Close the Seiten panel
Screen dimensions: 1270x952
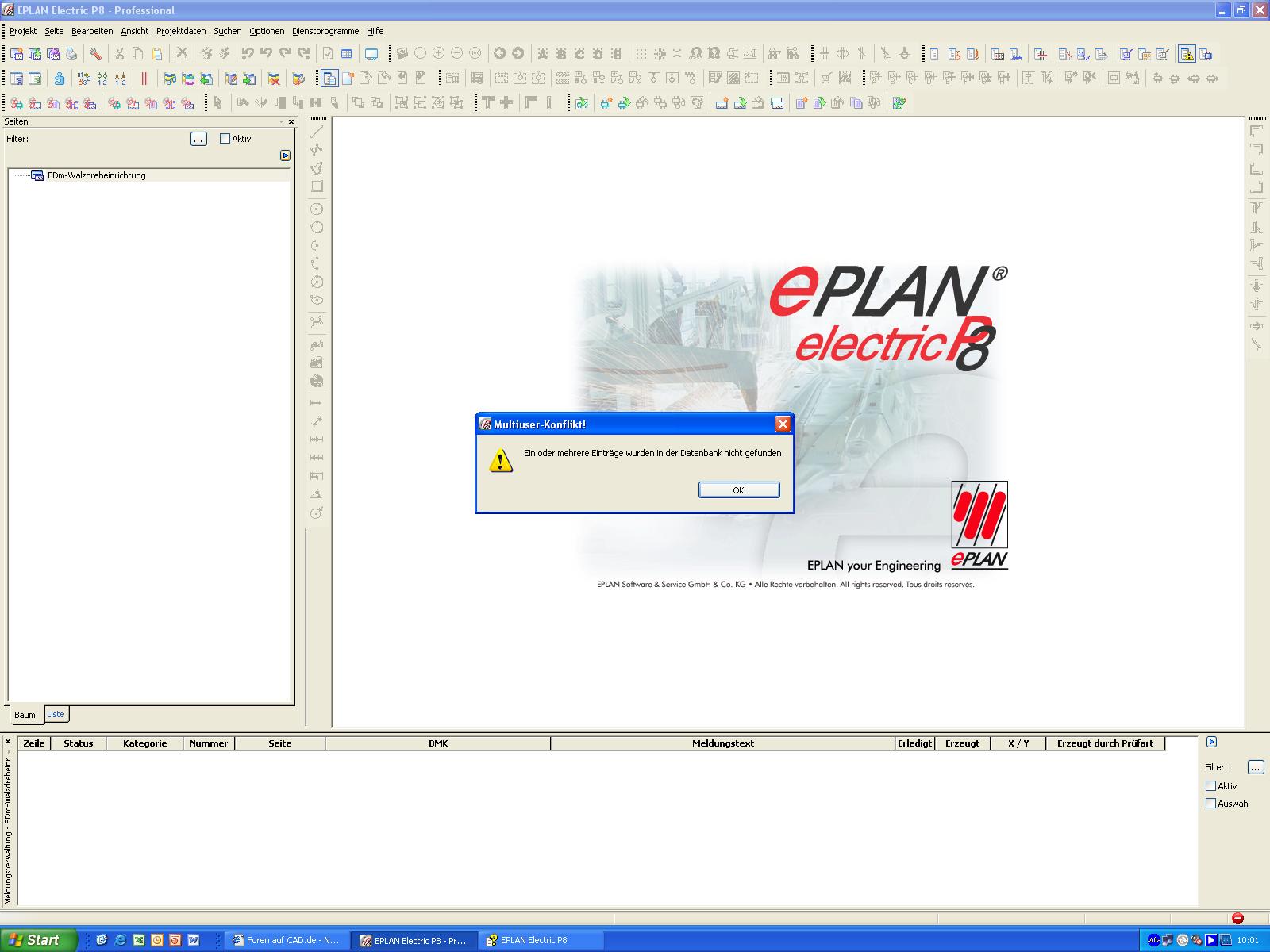tap(291, 121)
